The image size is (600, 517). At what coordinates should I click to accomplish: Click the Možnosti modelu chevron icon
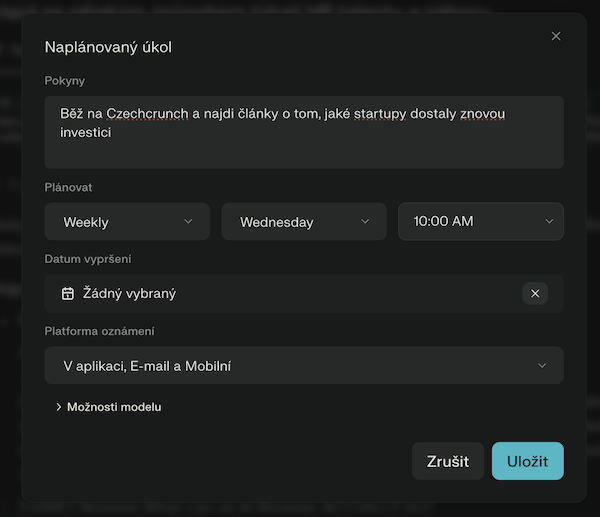(x=59, y=407)
